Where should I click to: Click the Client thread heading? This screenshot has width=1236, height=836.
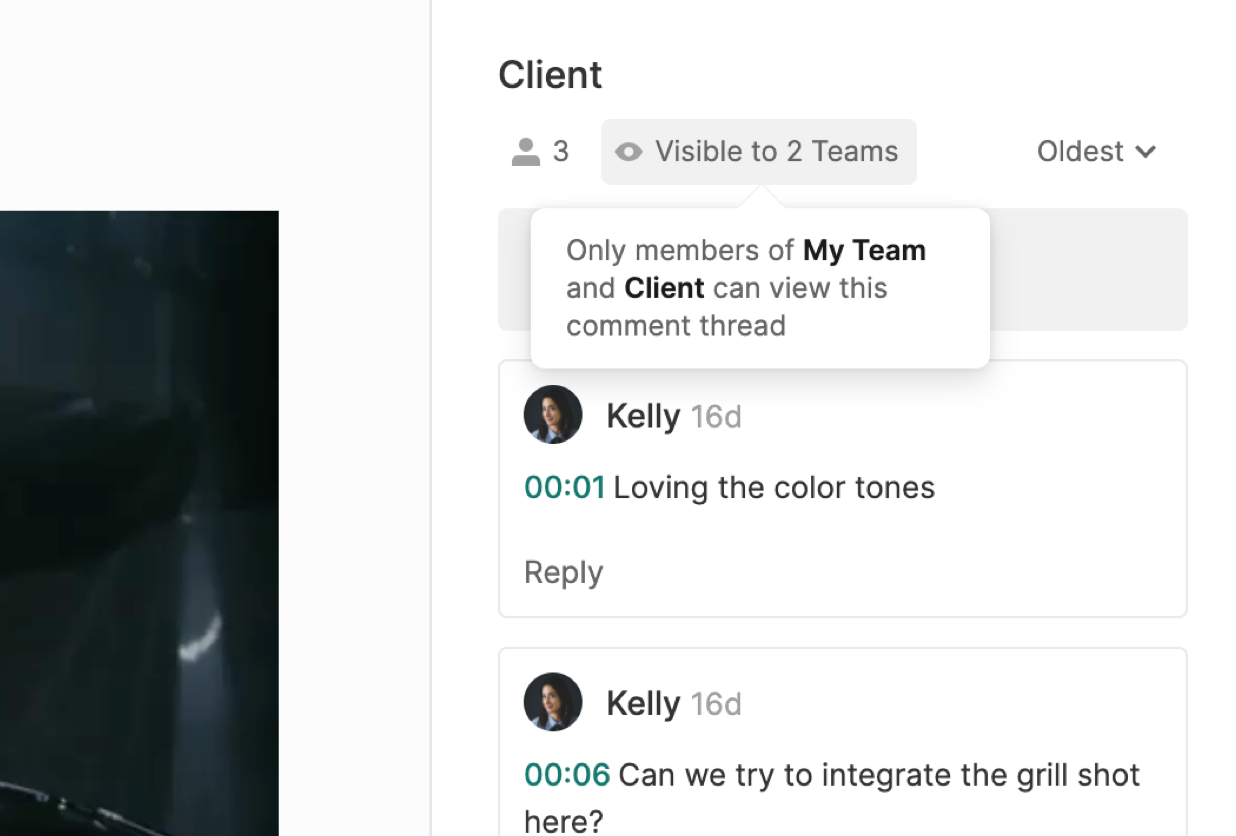[550, 75]
